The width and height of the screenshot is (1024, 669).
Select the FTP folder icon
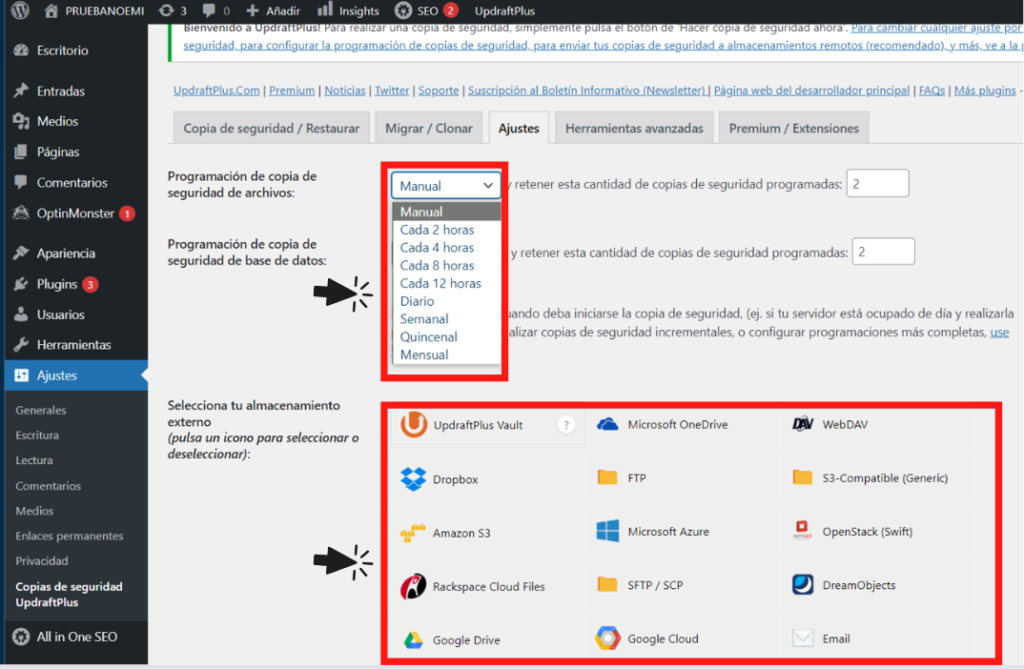pyautogui.click(x=607, y=478)
